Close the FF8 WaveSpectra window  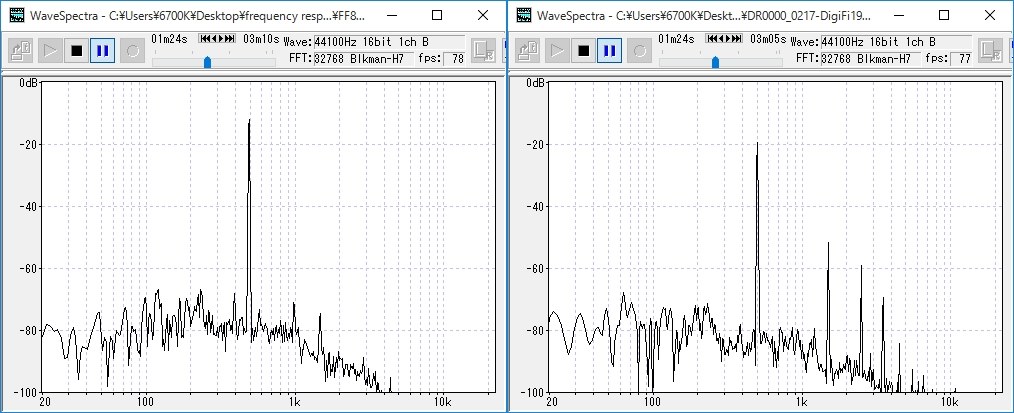(483, 15)
